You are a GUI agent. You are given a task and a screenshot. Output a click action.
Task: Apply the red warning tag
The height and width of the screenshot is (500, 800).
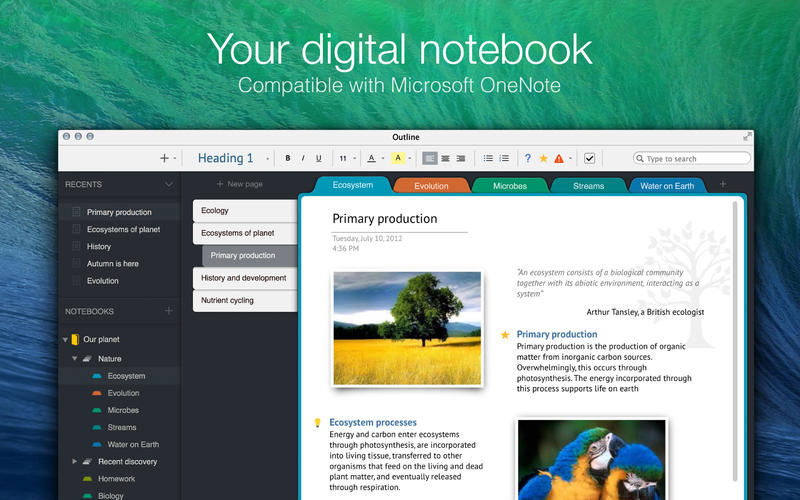(x=559, y=159)
